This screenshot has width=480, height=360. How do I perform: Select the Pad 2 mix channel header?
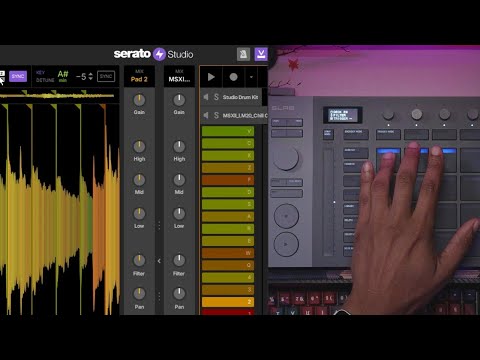(x=139, y=76)
